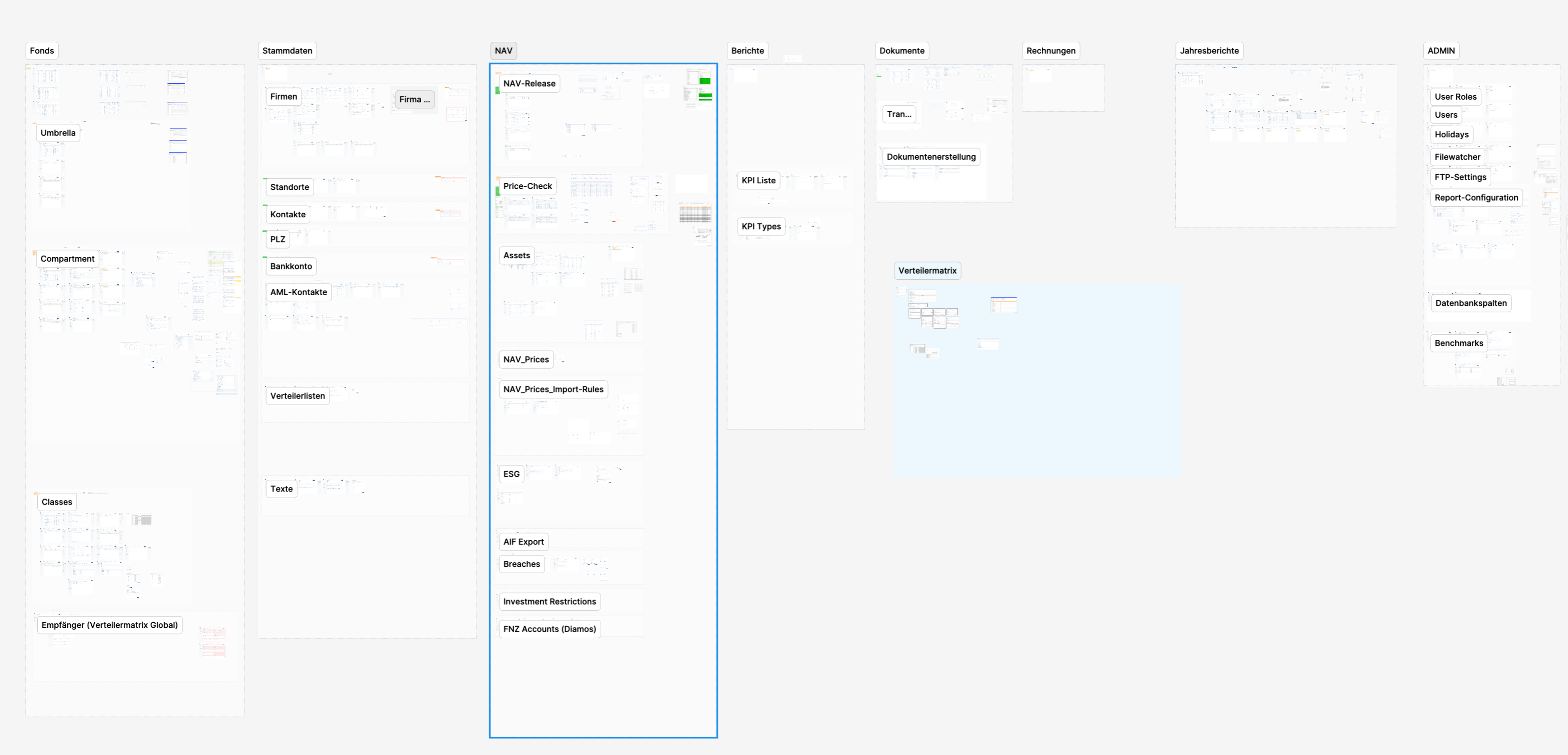The image size is (1568, 755).
Task: Select the Jahresberichte section title
Action: click(x=1208, y=51)
